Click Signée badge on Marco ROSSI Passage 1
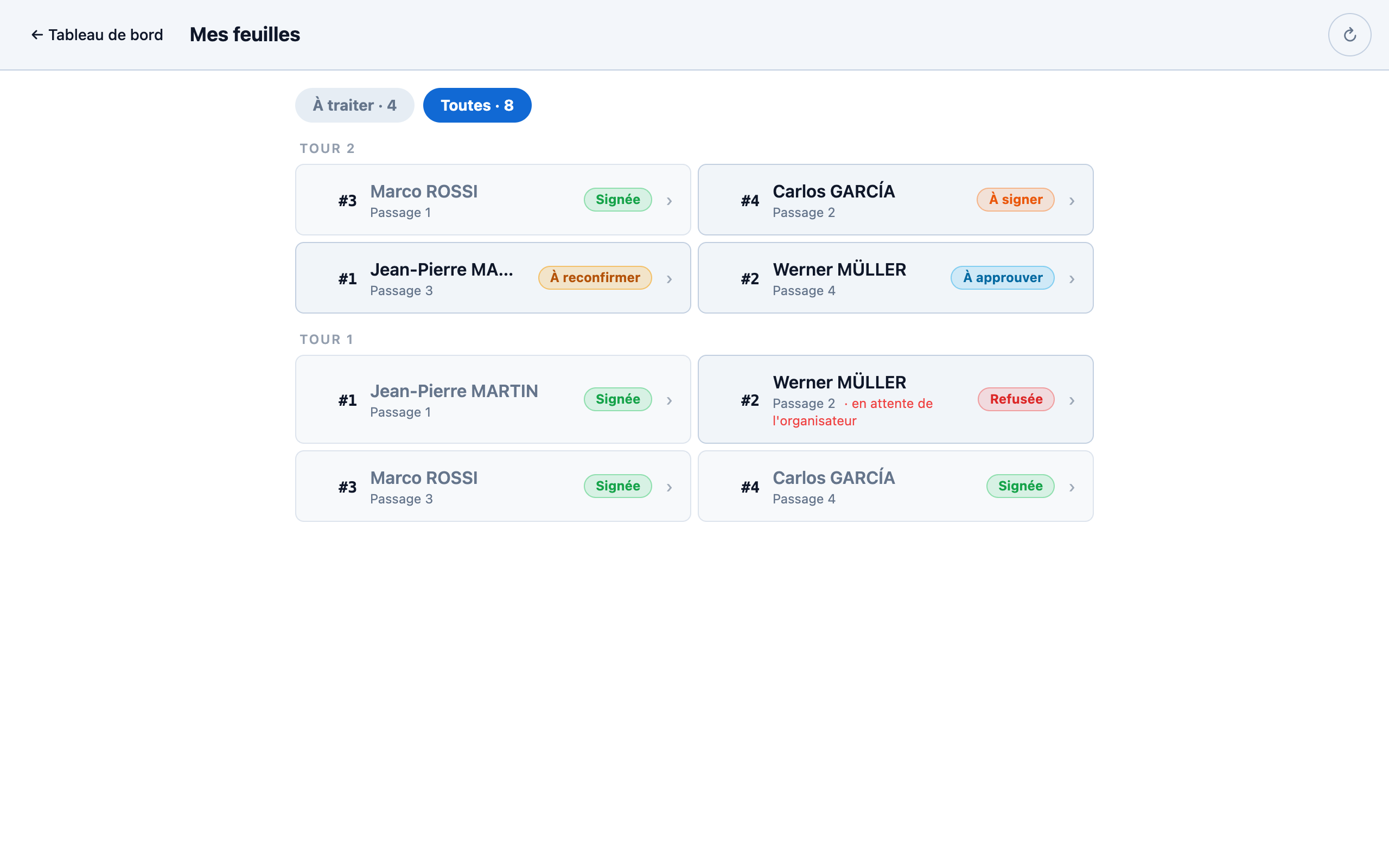 pyautogui.click(x=617, y=199)
